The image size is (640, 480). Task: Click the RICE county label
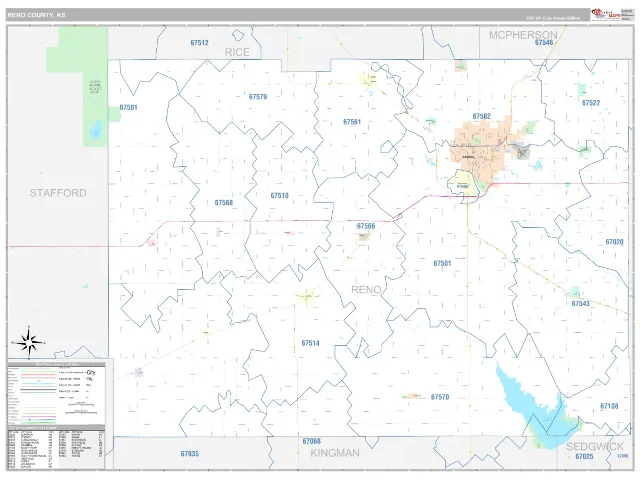[x=237, y=52]
